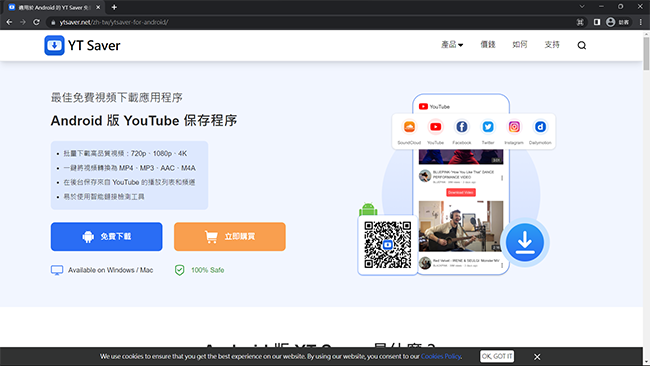The height and width of the screenshot is (366, 650).
Task: Click the green shield safe icon
Action: 179,270
